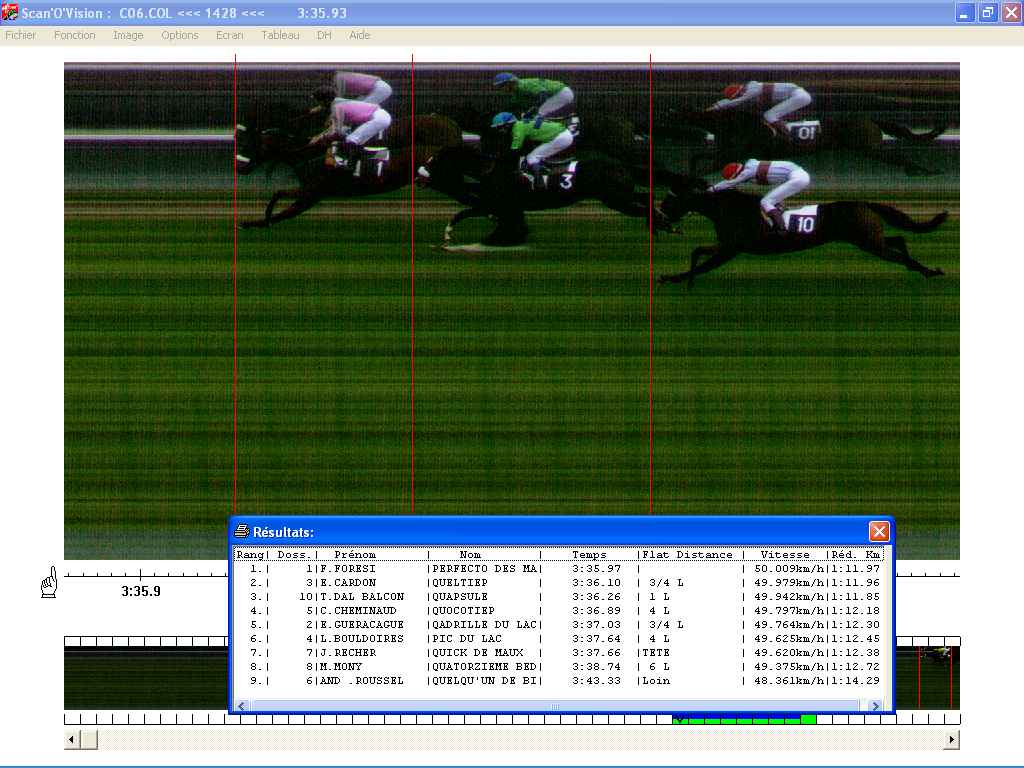This screenshot has width=1024, height=768.
Task: Open the DH menu
Action: tap(324, 35)
